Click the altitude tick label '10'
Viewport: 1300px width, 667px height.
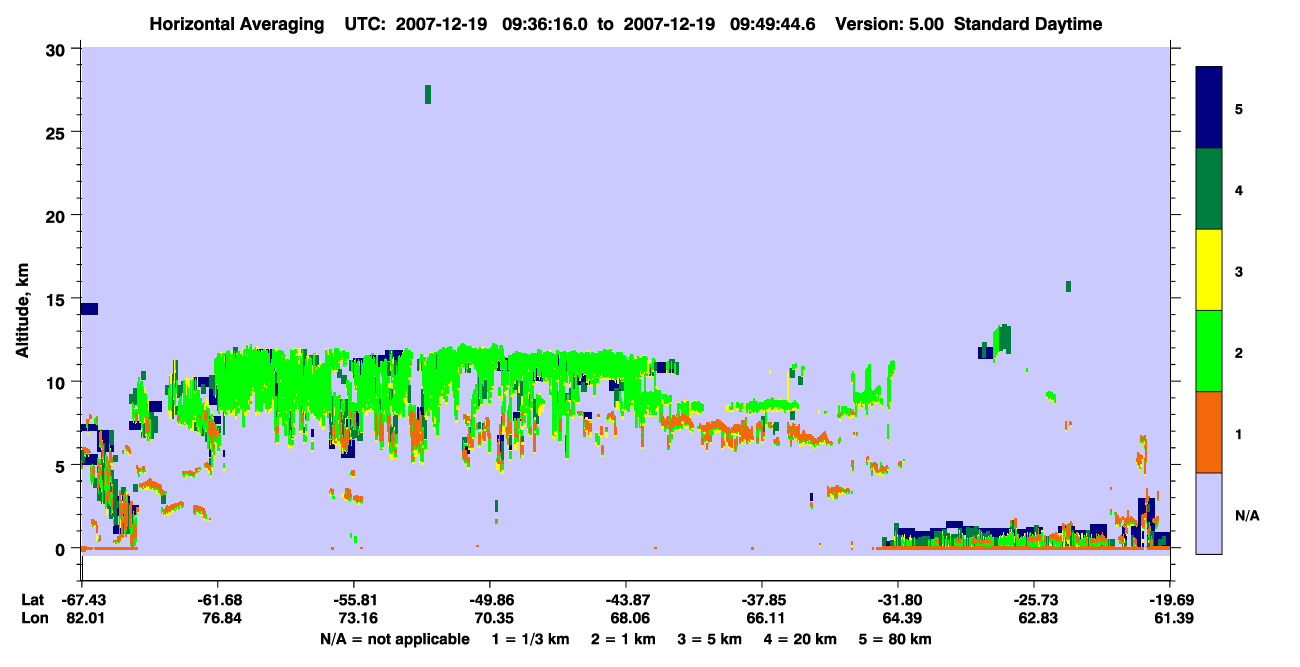click(58, 382)
